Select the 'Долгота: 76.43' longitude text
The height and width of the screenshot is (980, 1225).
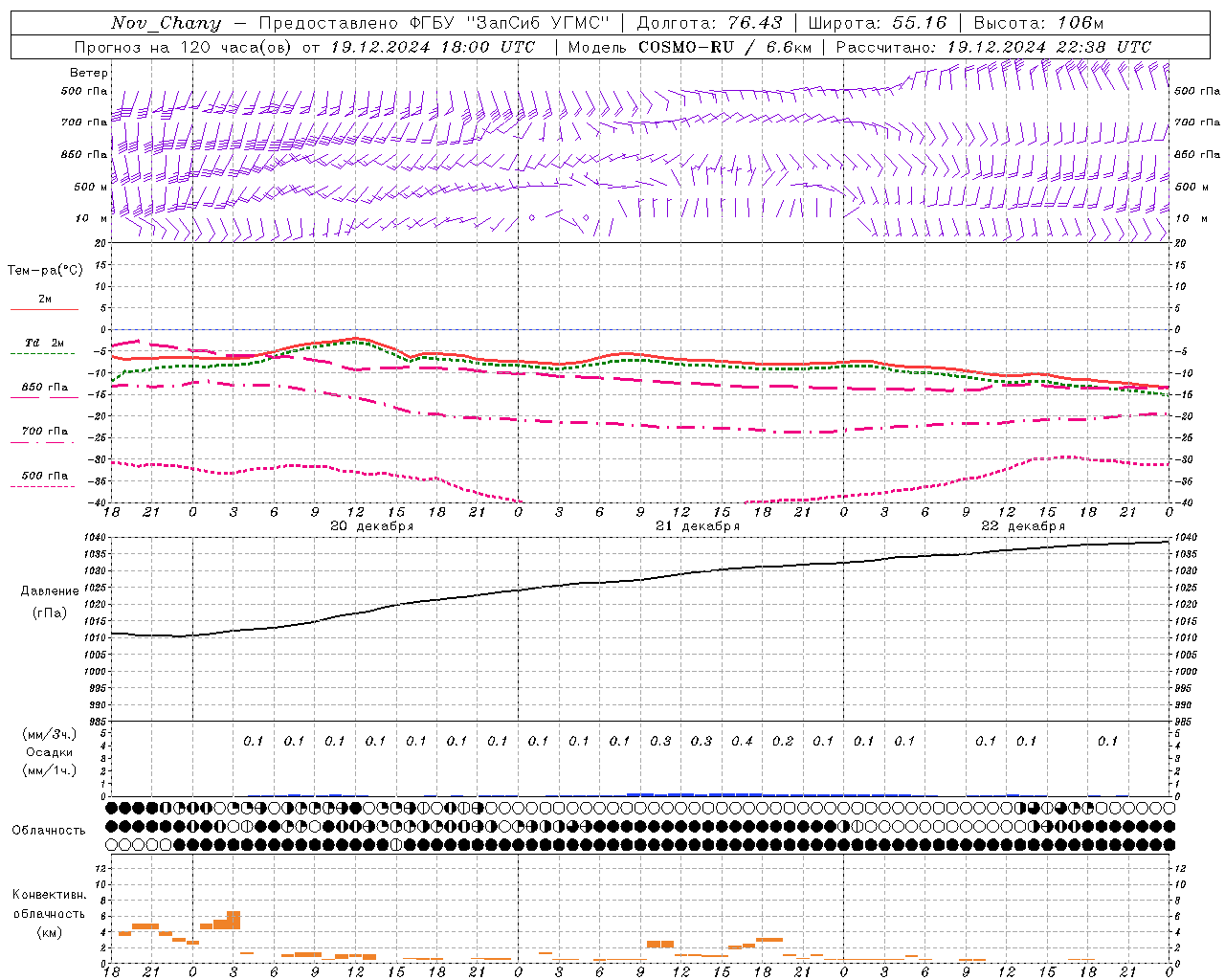[x=709, y=23]
